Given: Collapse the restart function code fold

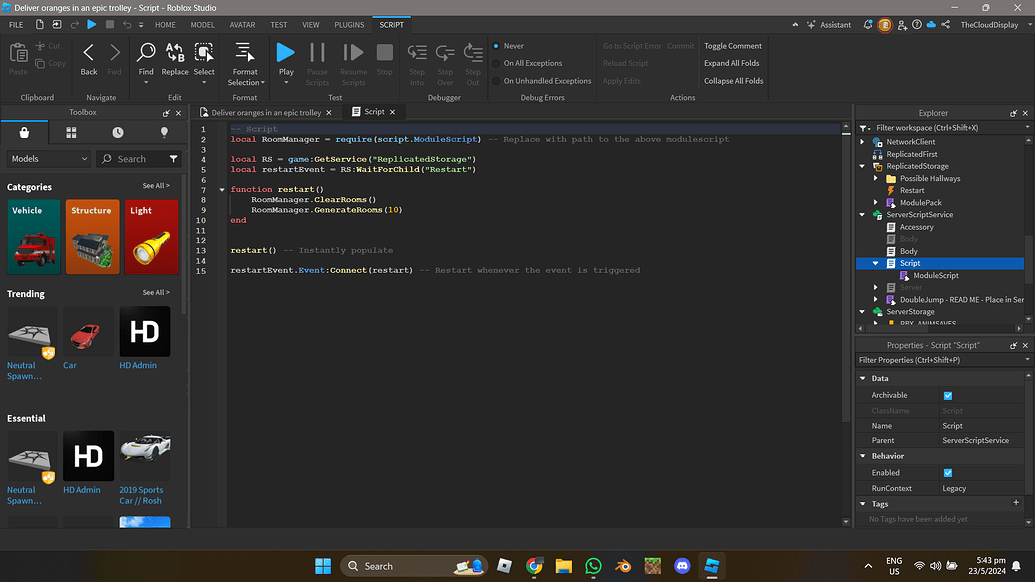Looking at the screenshot, I should click(x=222, y=189).
